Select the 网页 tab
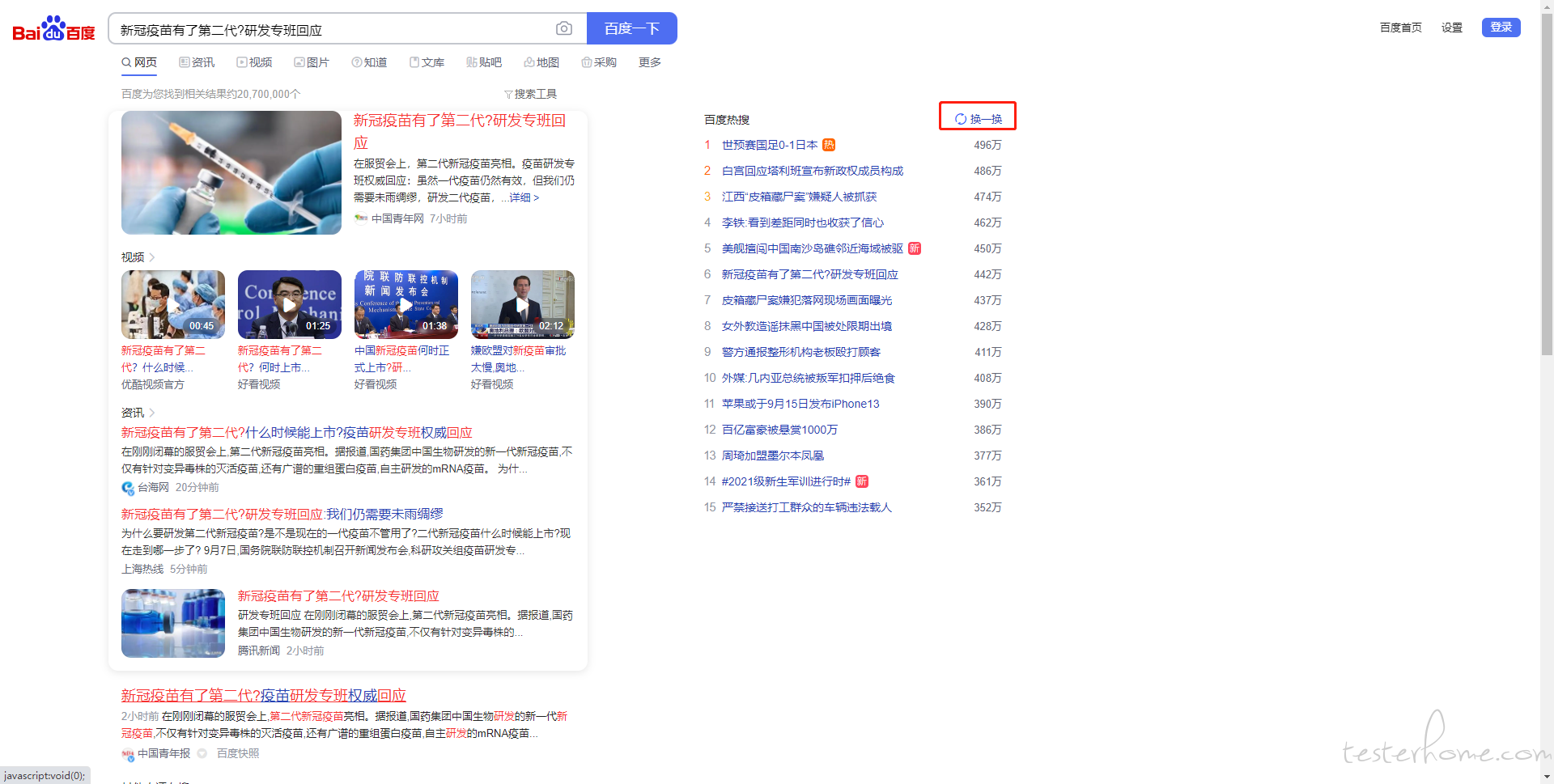Viewport: 1554px width, 784px height. tap(139, 62)
